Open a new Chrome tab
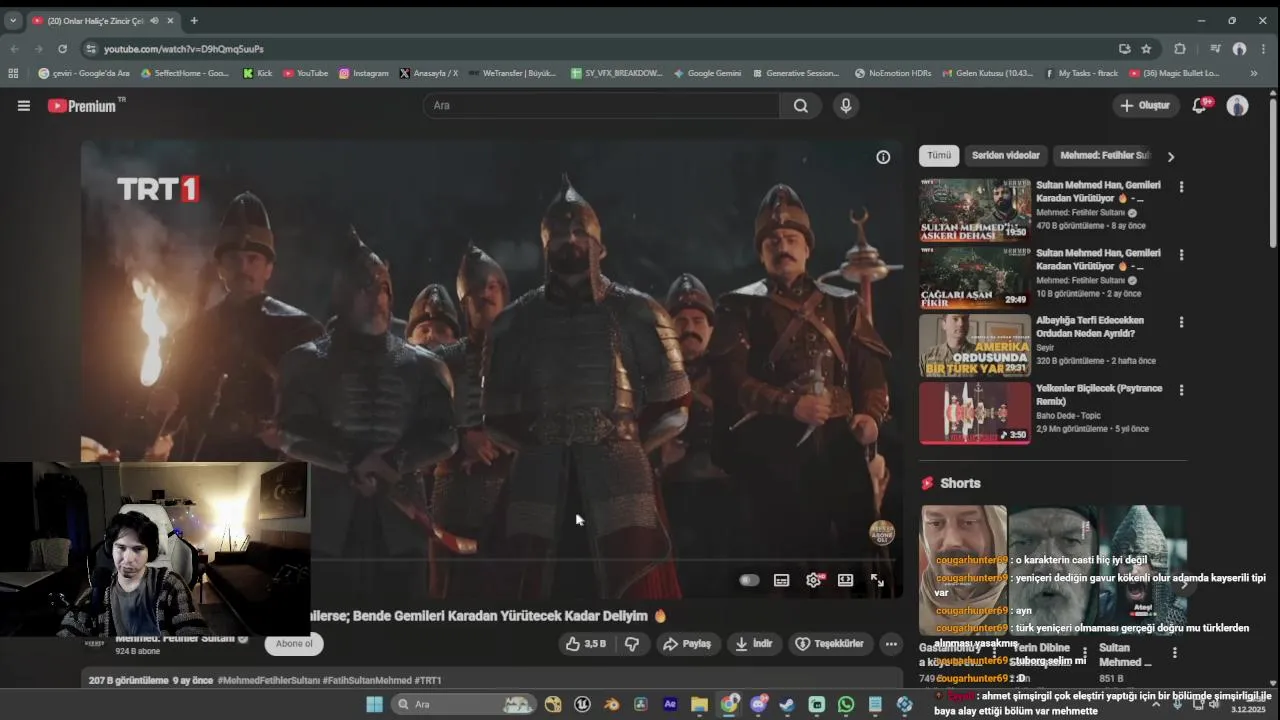The image size is (1280, 720). click(194, 21)
